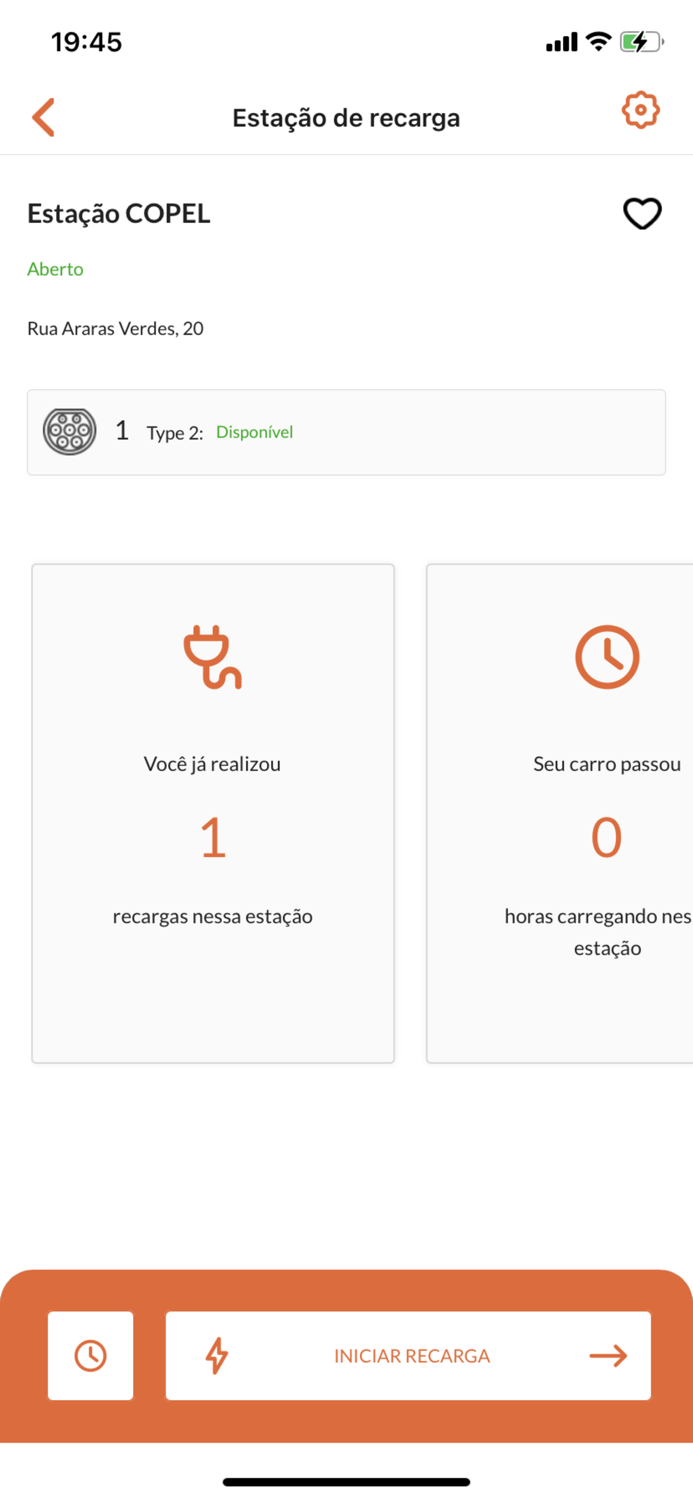Tap the Wi-Fi icon in the status bar

tap(600, 41)
